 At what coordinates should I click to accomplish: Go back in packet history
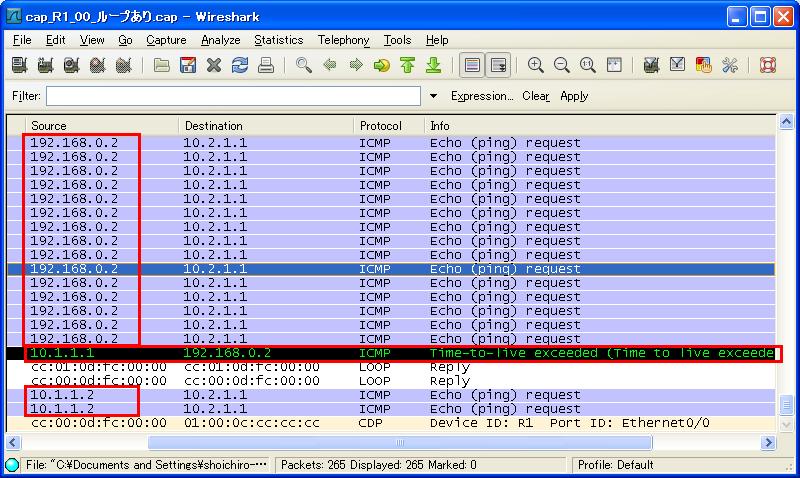click(330, 65)
